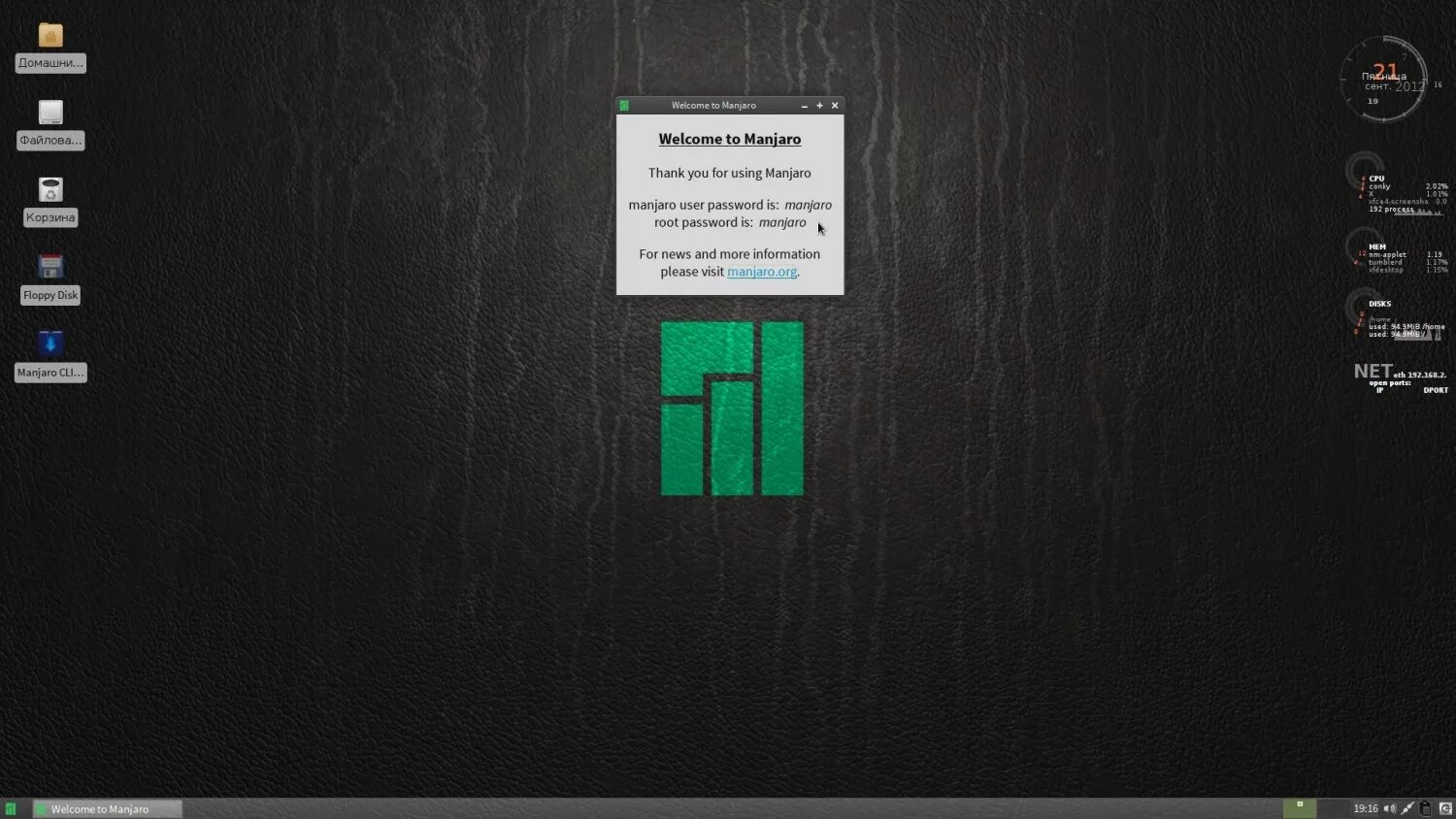Open the clipboard manager tray icon
This screenshot has width=1456, height=819.
click(x=1426, y=808)
